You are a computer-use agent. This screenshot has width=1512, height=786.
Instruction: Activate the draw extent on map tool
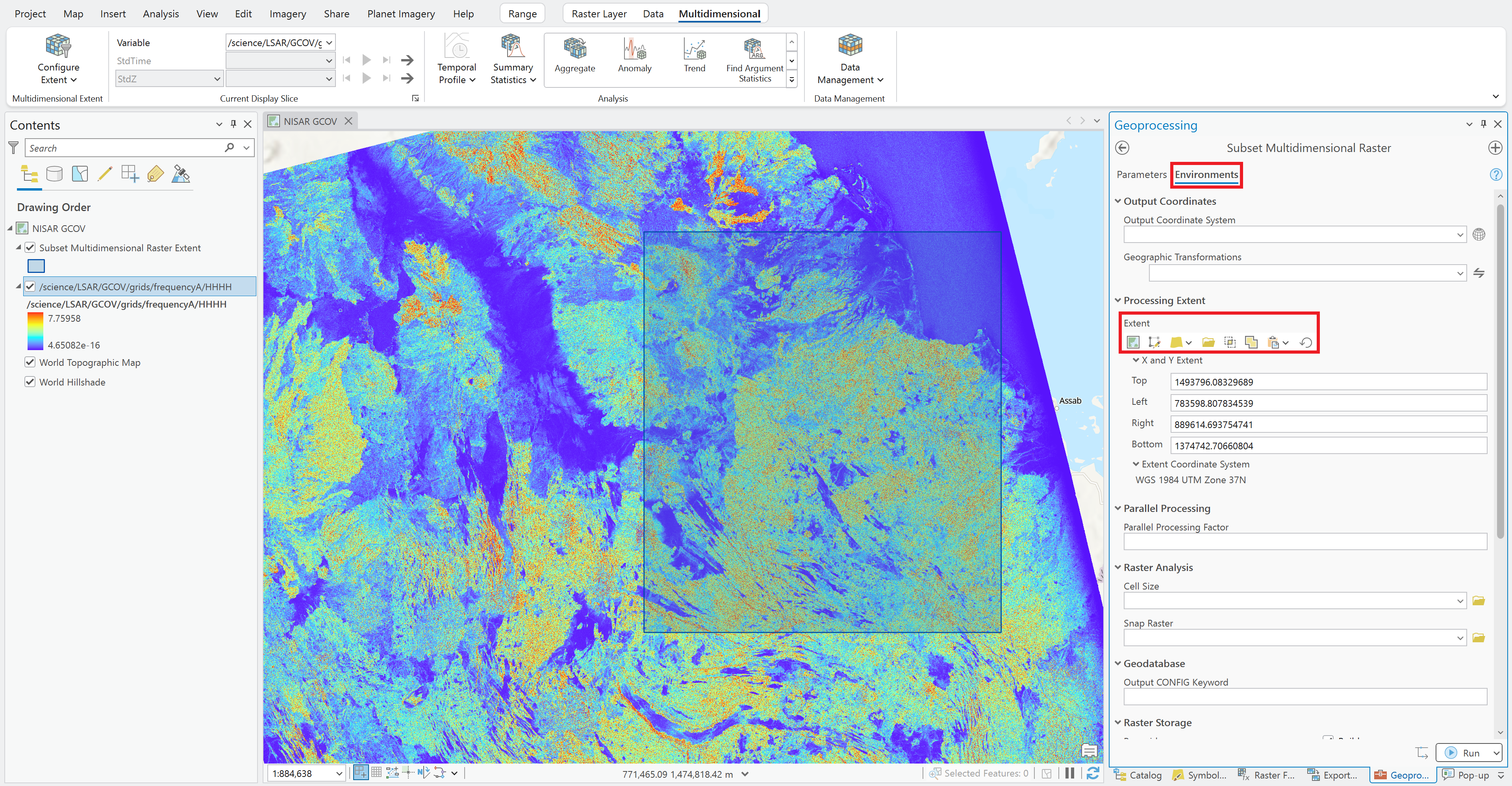tap(1154, 342)
